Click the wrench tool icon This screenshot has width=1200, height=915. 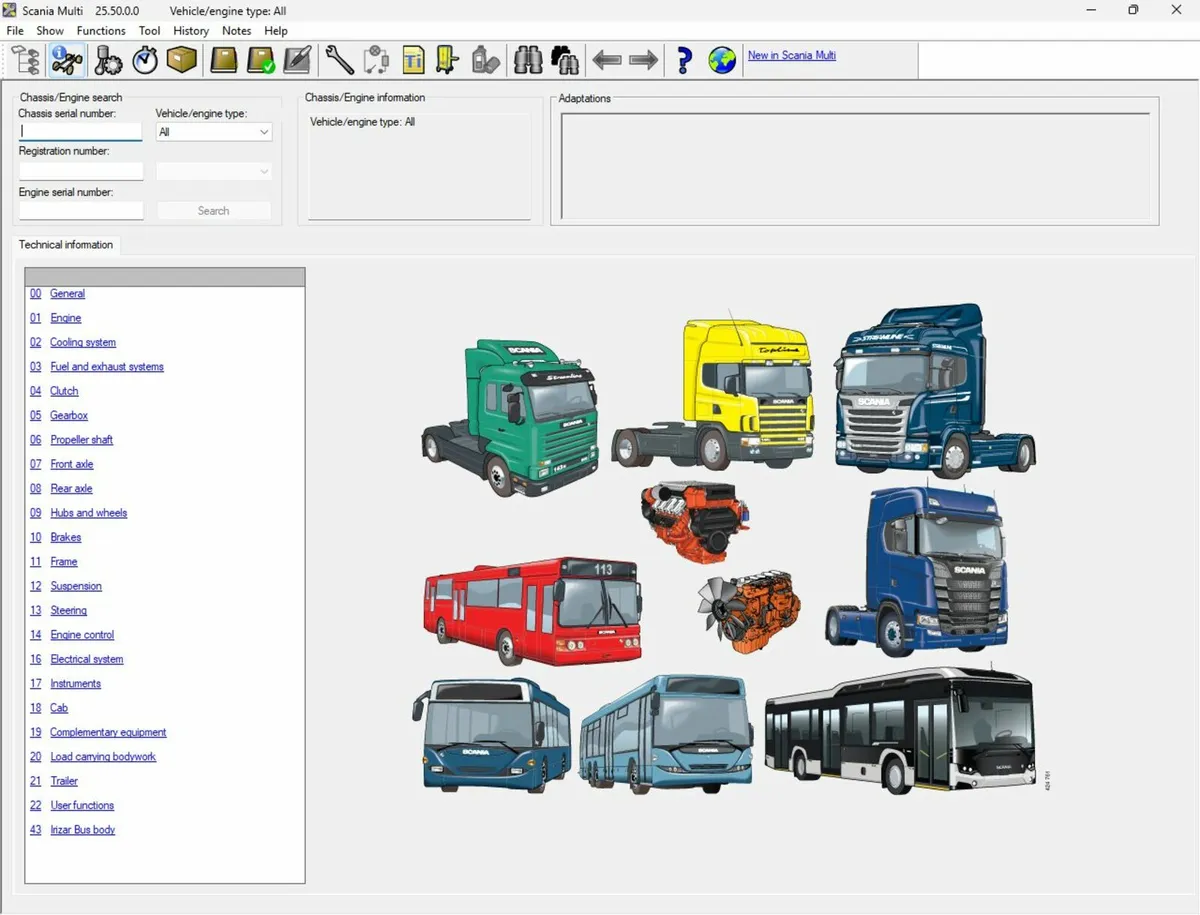tap(338, 60)
